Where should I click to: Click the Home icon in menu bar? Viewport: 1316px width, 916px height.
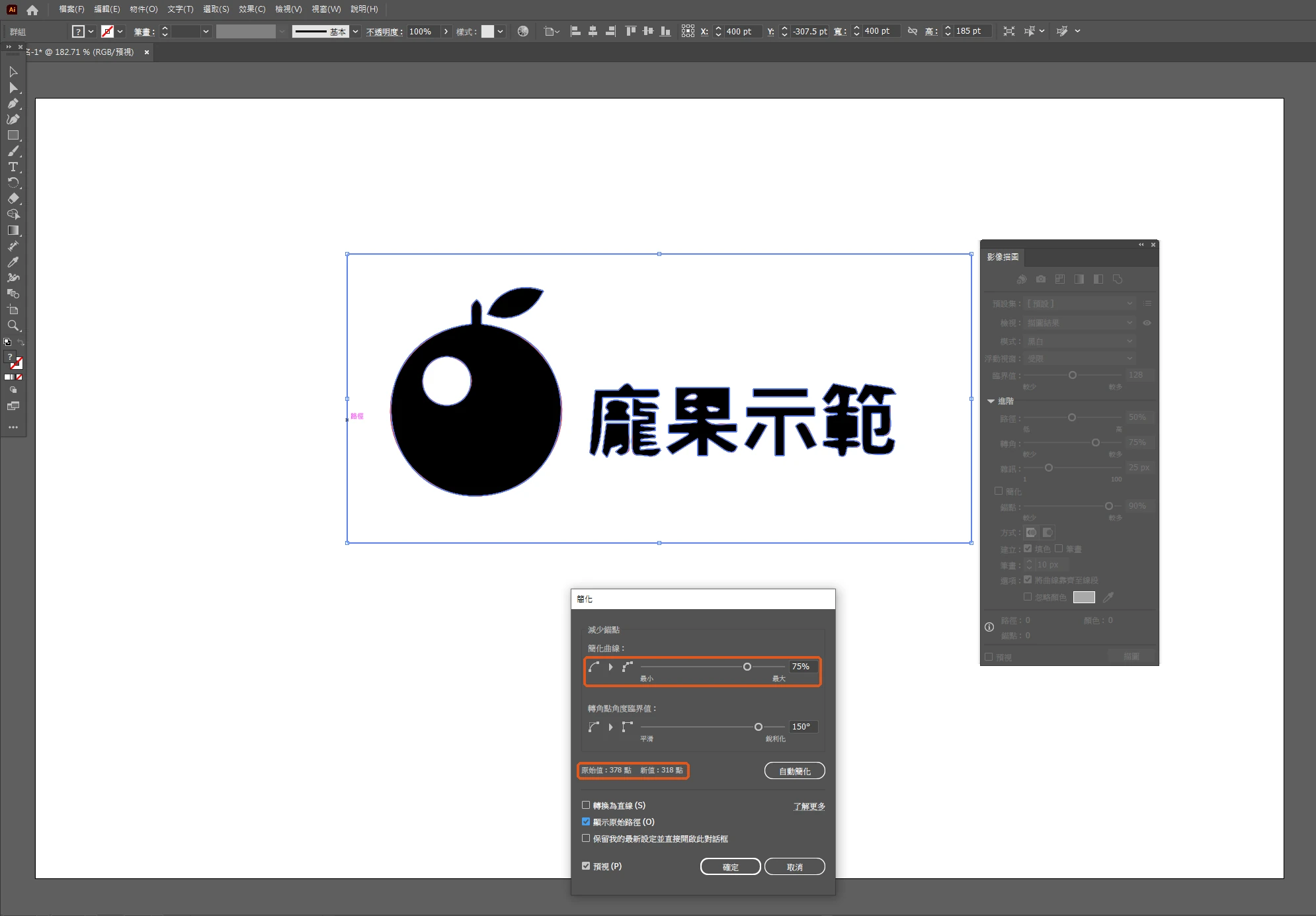tap(32, 10)
